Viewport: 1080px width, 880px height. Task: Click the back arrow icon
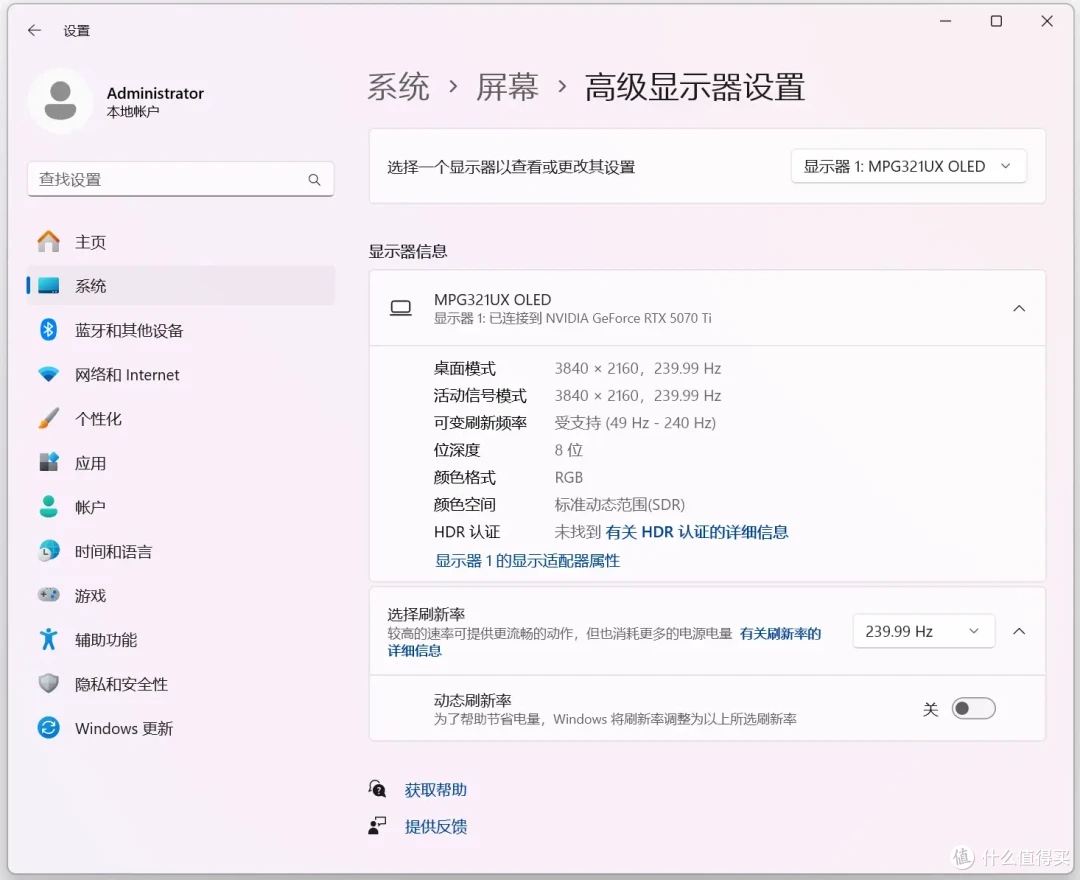[34, 30]
